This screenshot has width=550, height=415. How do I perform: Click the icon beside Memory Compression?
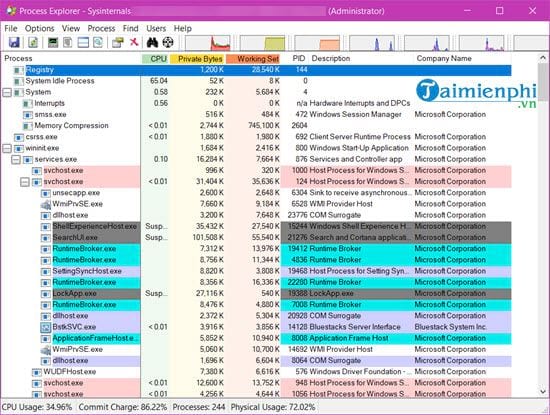(28, 126)
